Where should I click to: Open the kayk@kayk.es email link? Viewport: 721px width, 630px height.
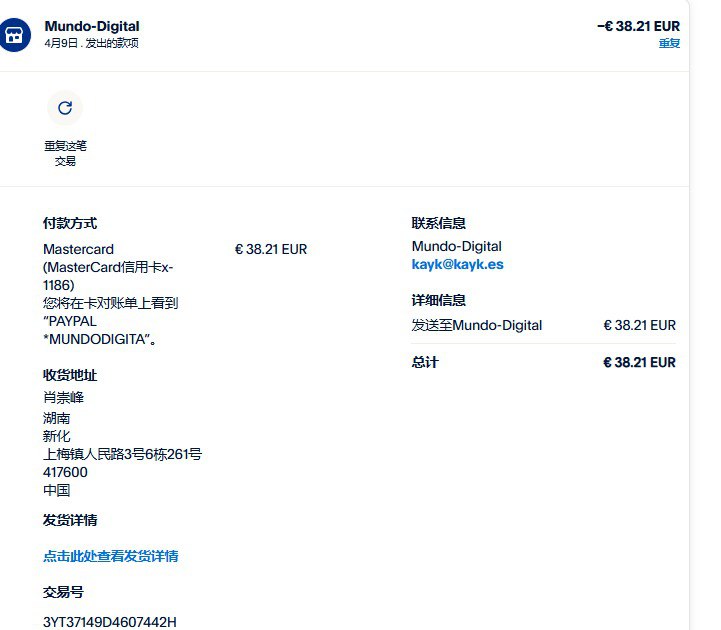[457, 264]
